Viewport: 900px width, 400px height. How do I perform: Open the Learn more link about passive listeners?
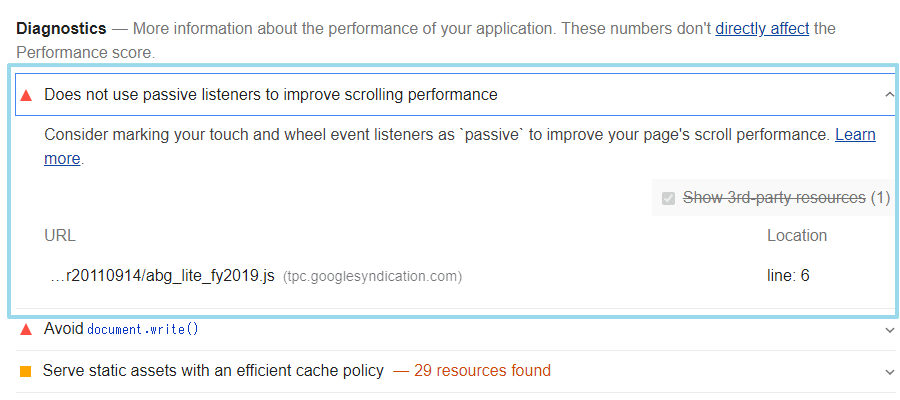click(x=855, y=135)
